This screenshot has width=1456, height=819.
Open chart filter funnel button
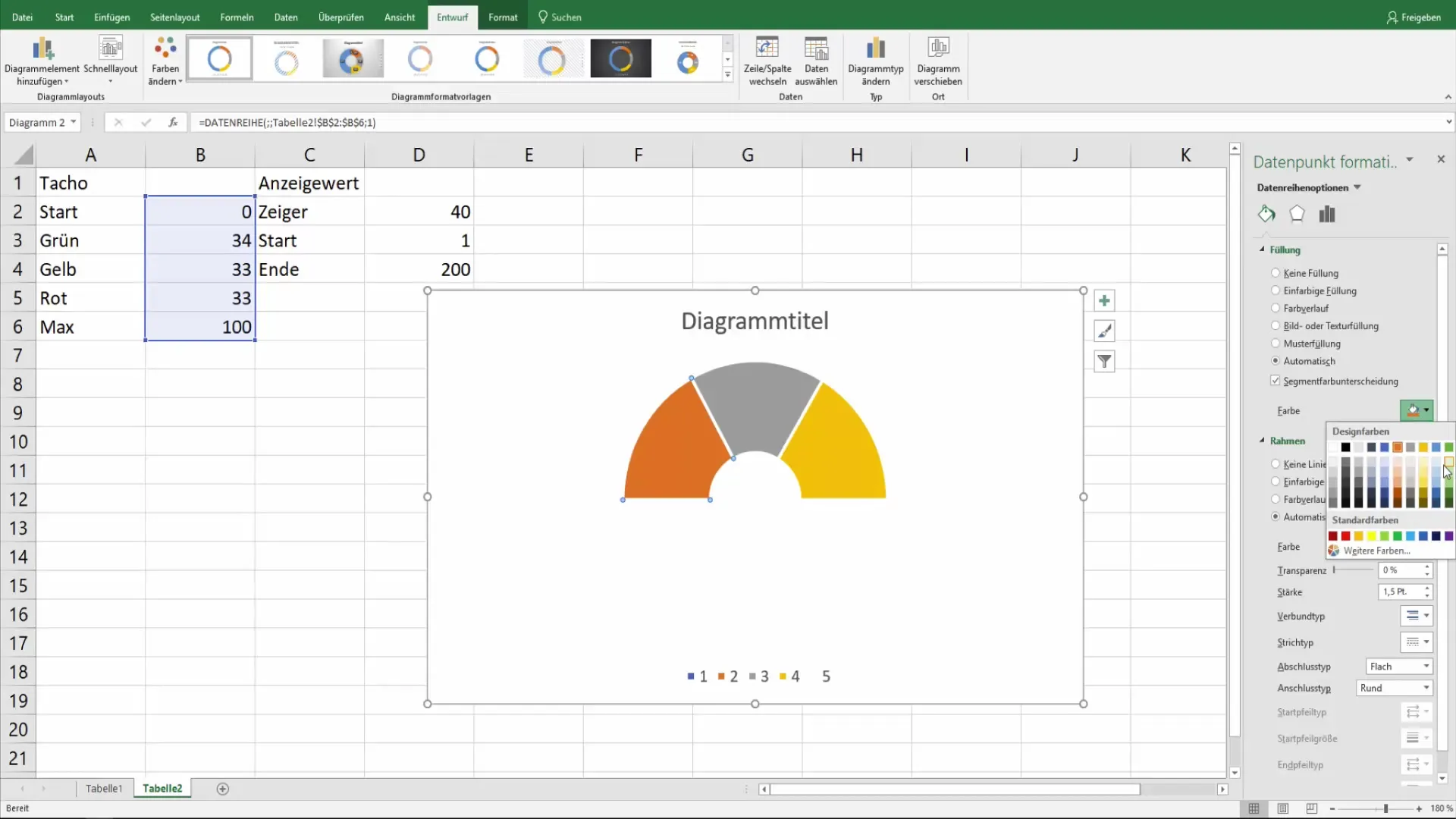pyautogui.click(x=1104, y=362)
